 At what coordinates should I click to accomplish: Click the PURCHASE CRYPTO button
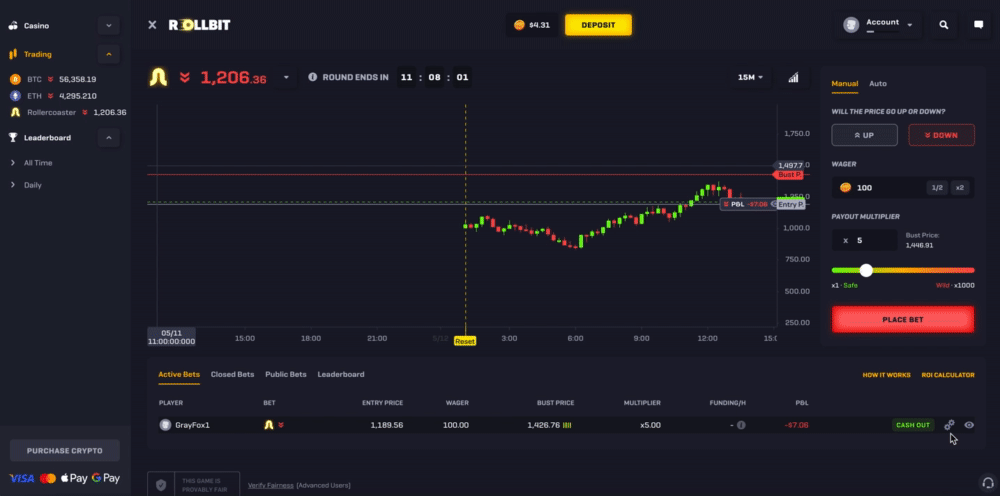pyautogui.click(x=64, y=450)
